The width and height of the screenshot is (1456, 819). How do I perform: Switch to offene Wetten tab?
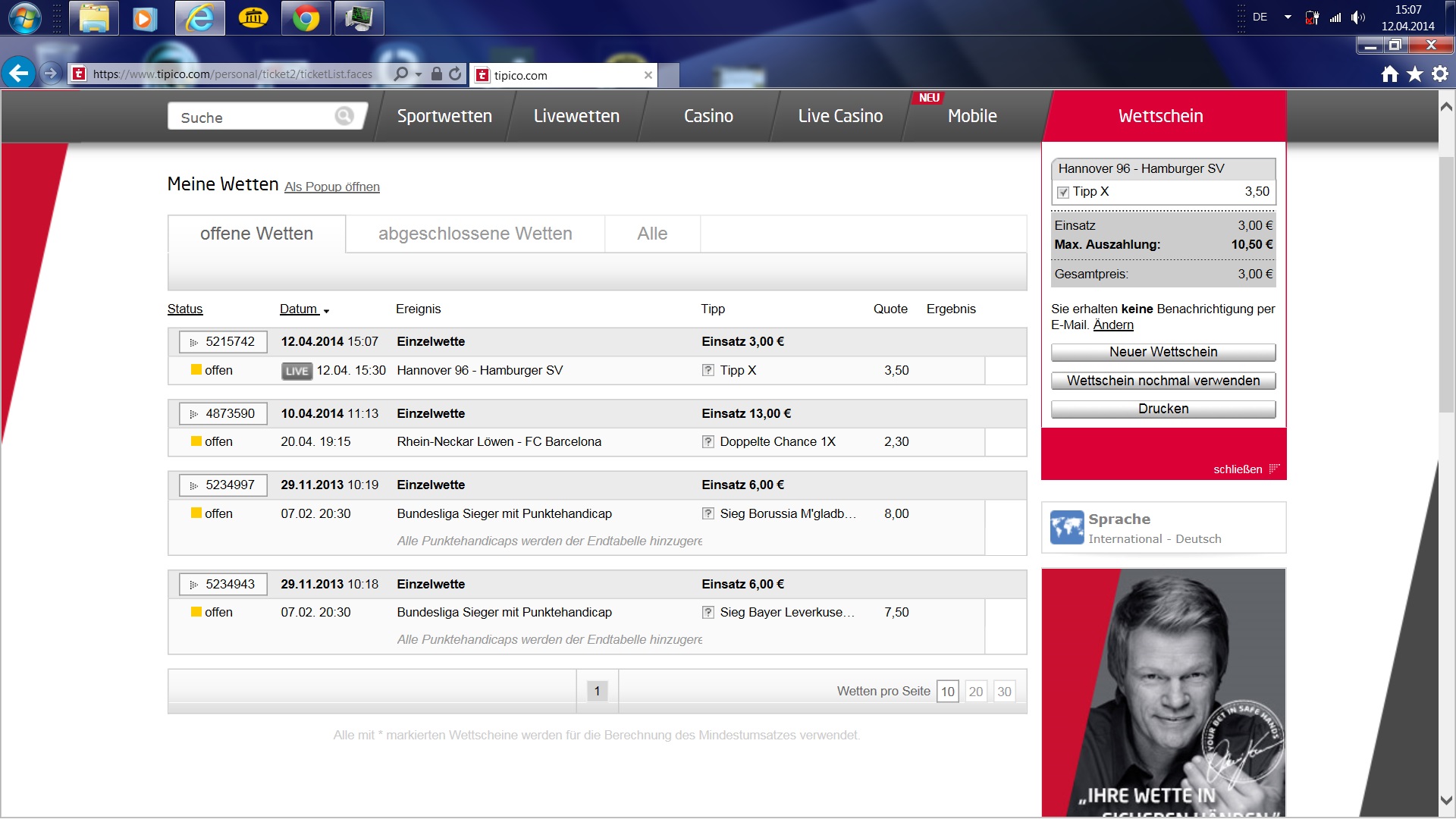point(256,234)
